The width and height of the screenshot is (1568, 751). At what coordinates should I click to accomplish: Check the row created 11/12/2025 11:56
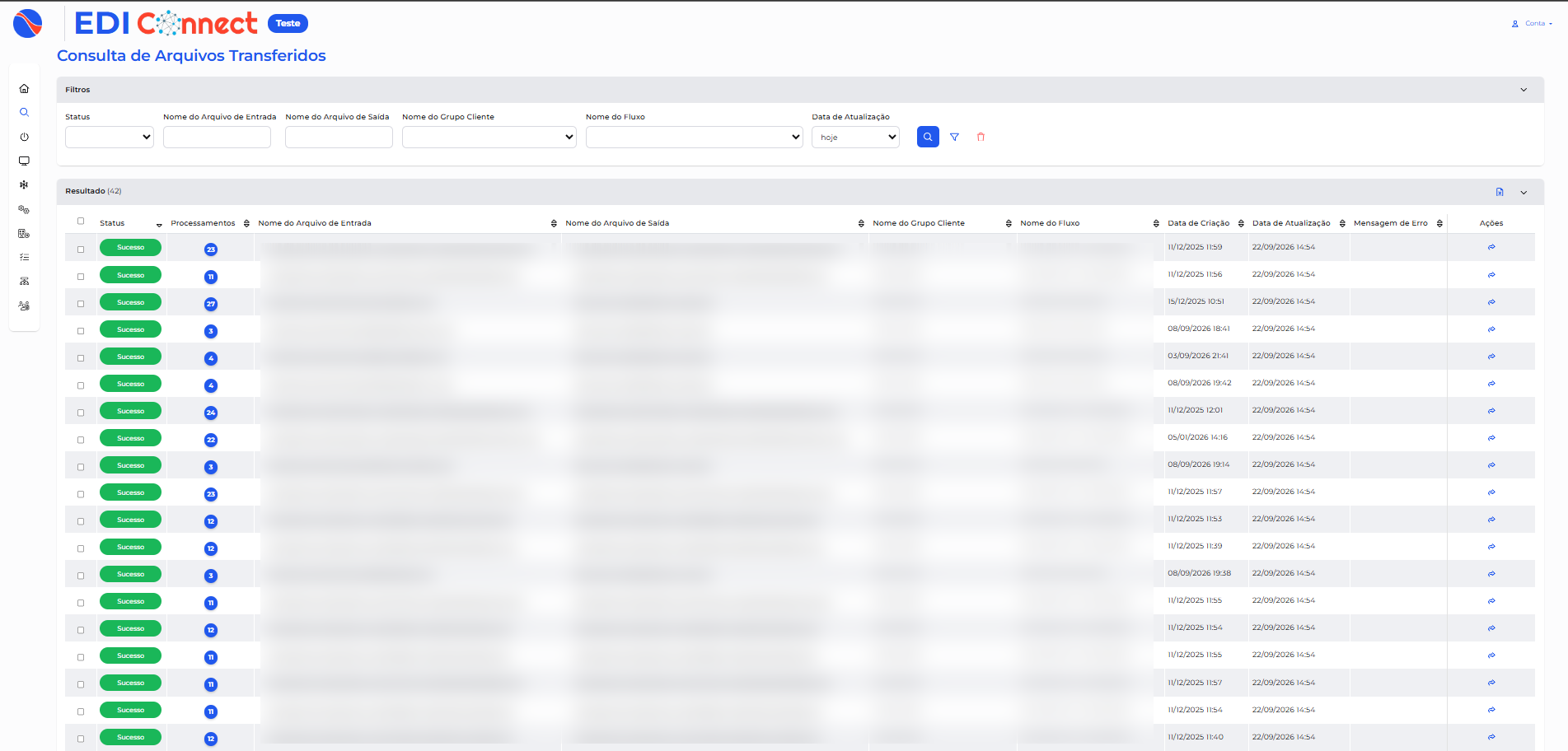81,276
